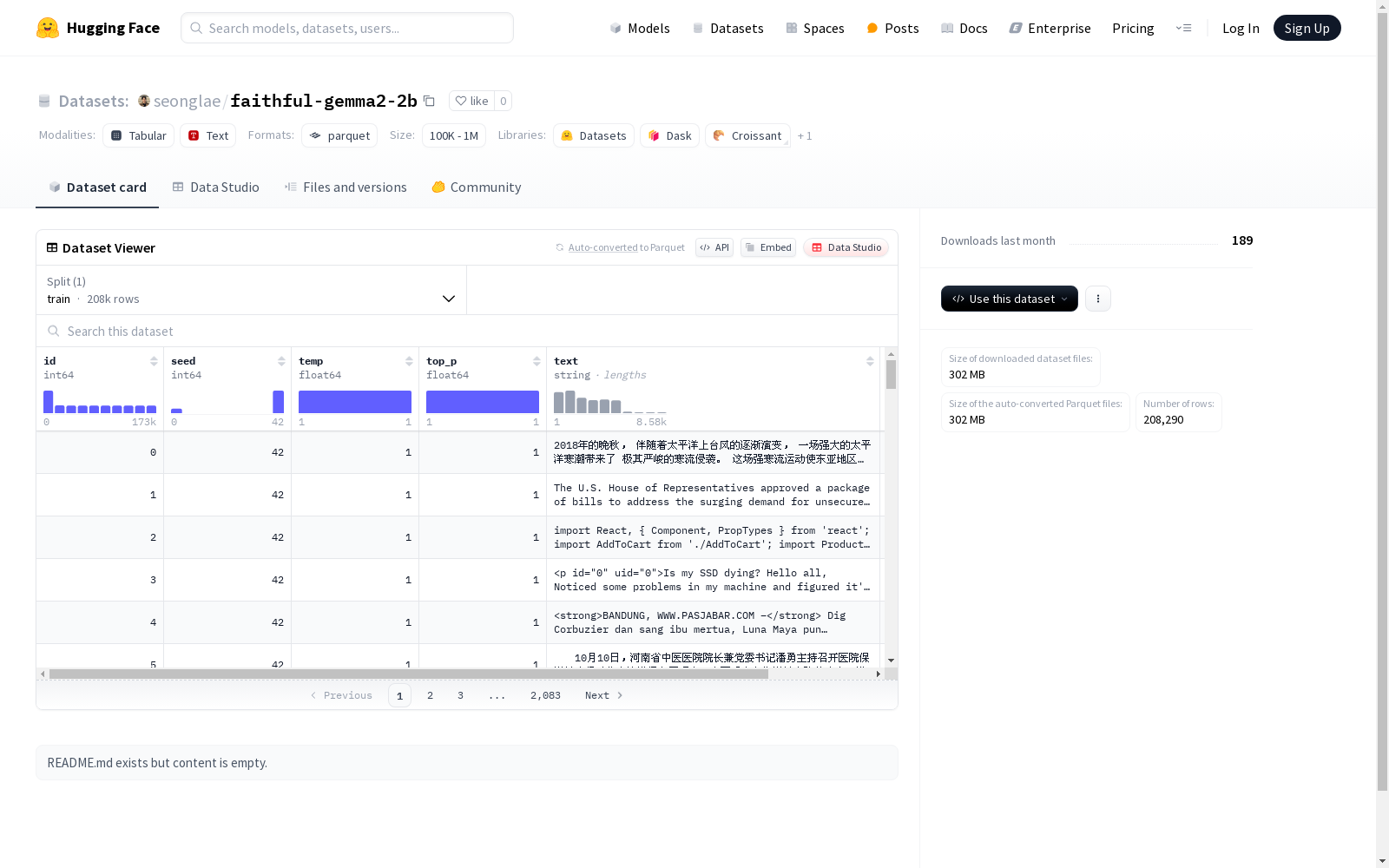Switch to the Data Studio tab

click(x=216, y=187)
